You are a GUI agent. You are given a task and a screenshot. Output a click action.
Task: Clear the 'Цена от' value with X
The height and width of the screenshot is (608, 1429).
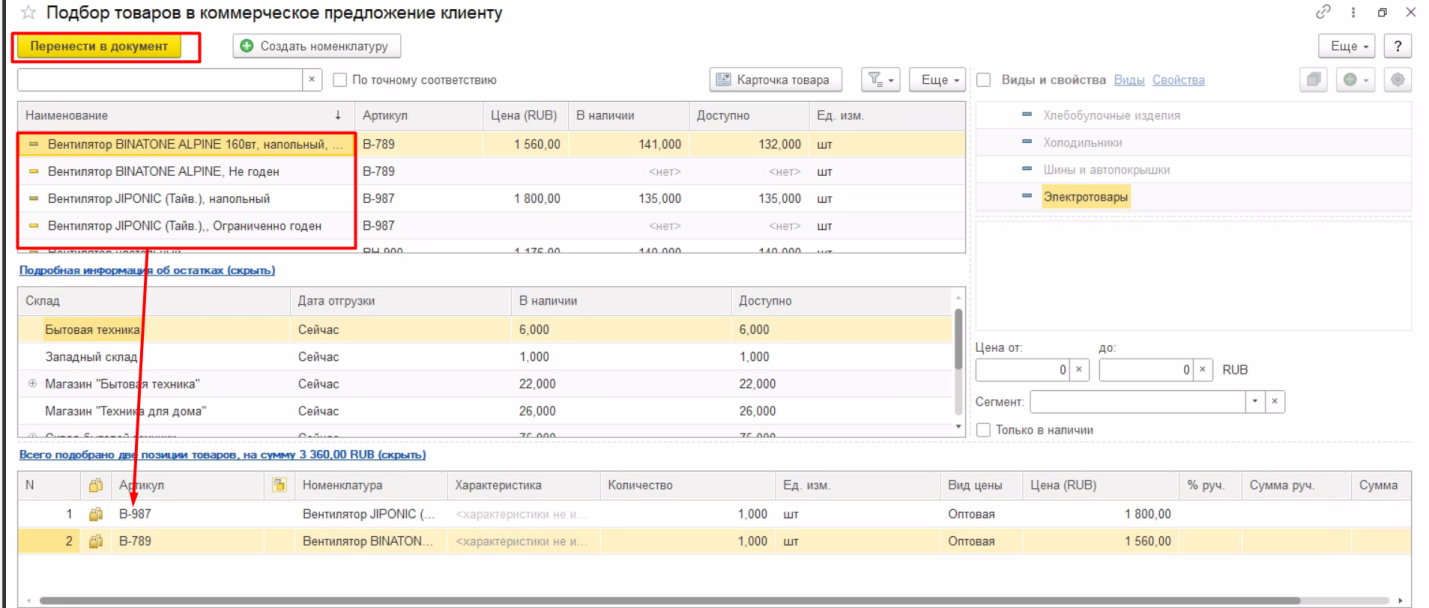coord(1079,370)
